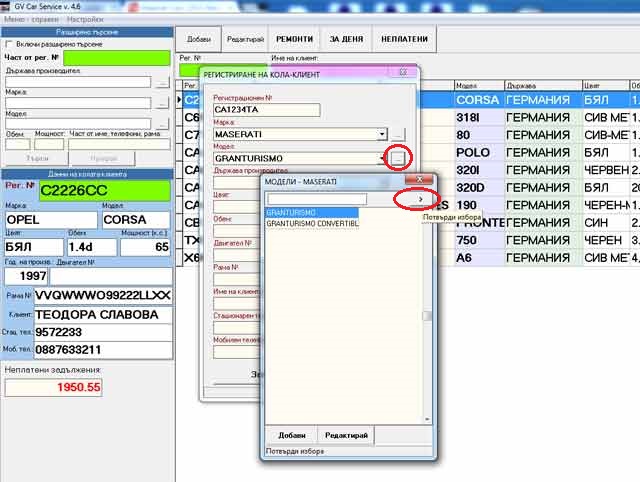The image size is (640, 482).
Task: Close the Models - MASERATI dialog
Action: point(419,179)
